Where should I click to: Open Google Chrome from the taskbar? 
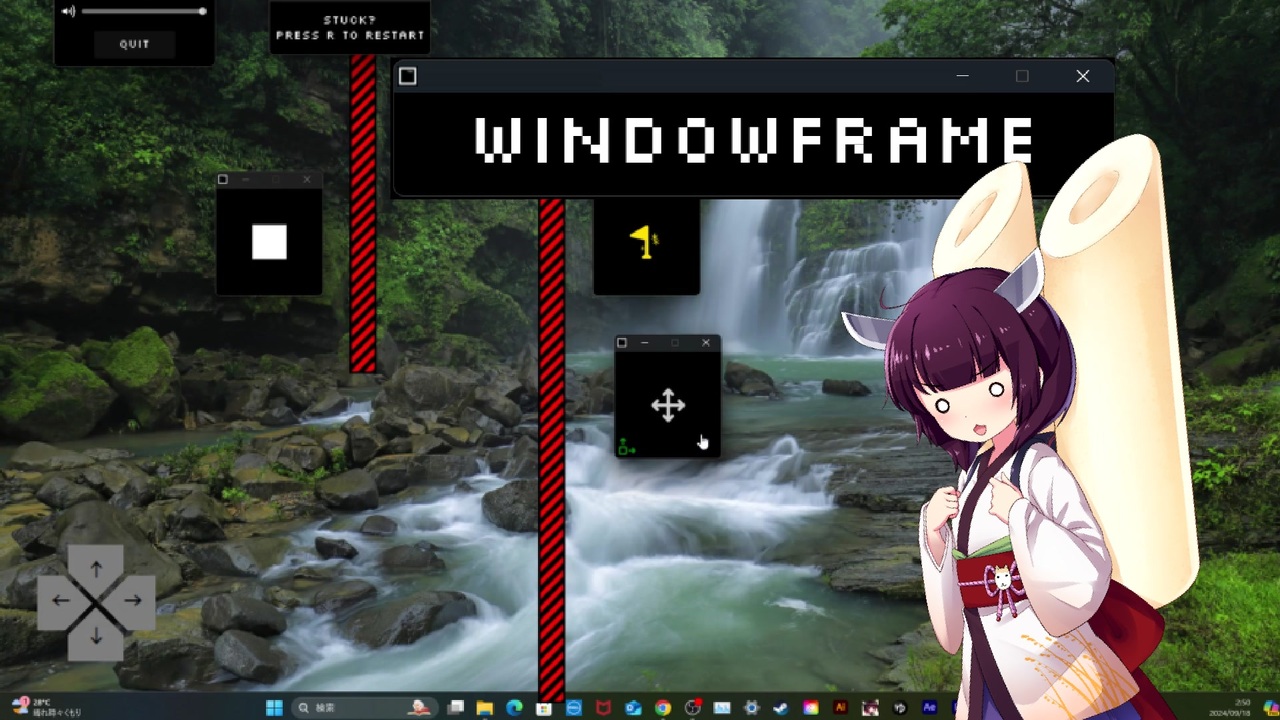click(x=661, y=708)
